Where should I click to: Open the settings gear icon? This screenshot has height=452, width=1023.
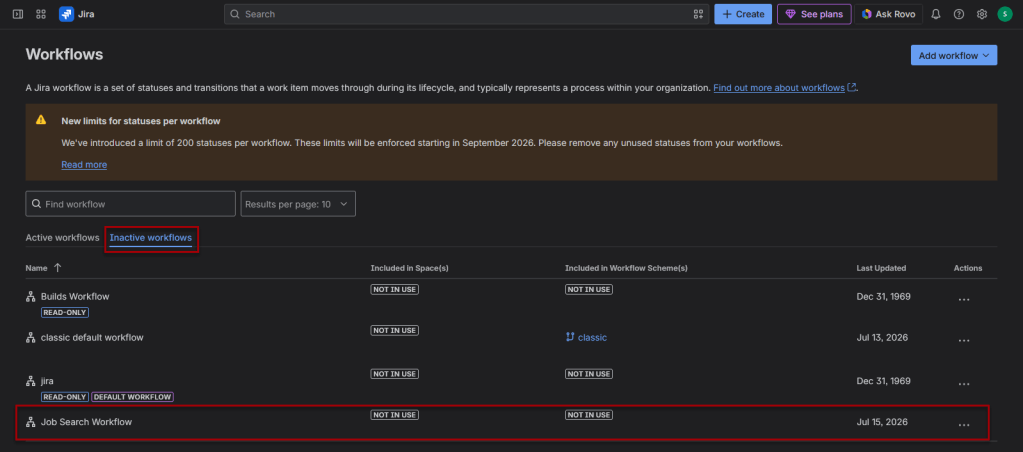pyautogui.click(x=981, y=14)
